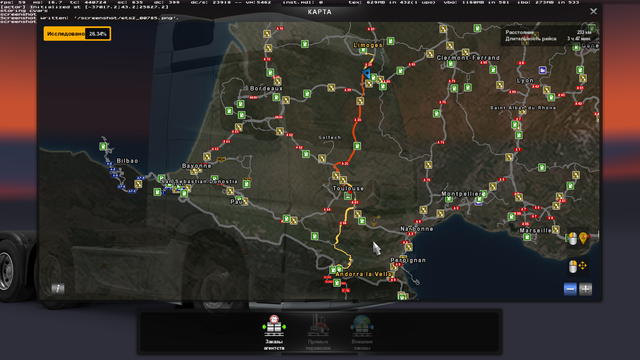Switch to the Внешние заказы tab
This screenshot has height=360, width=640.
coord(362,332)
